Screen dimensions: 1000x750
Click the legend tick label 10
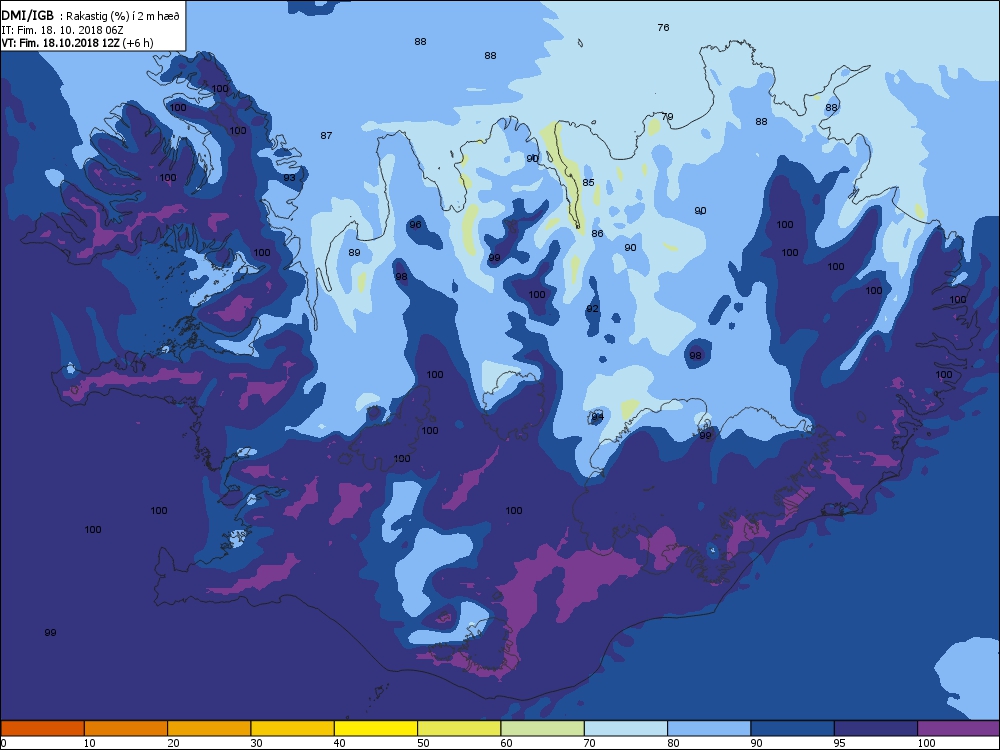[x=89, y=743]
